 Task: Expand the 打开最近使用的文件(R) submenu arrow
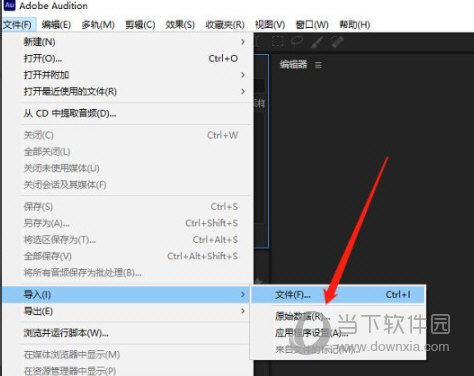click(x=243, y=91)
